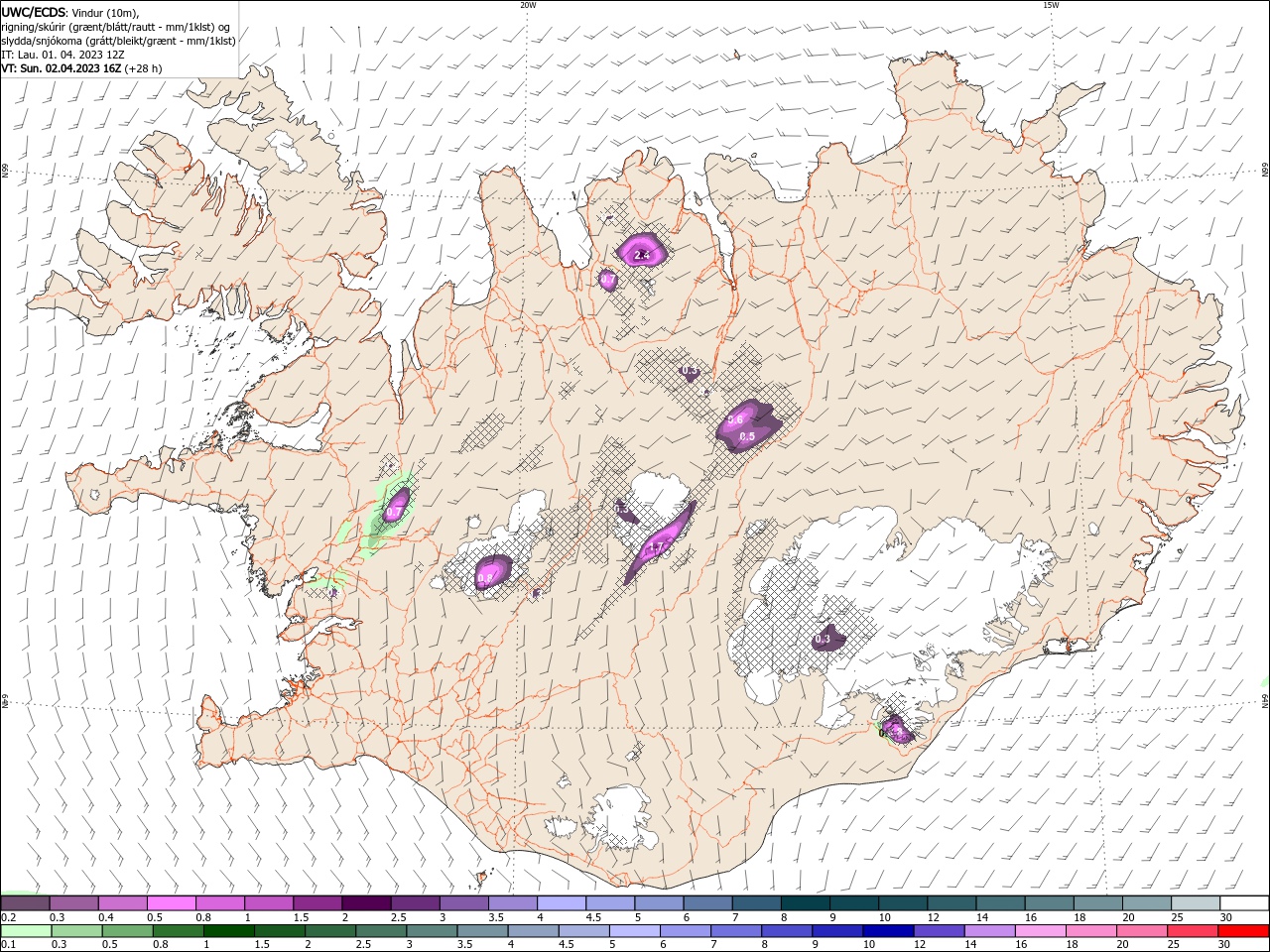Click the valid time line 'VT: Sun. 02.04.2023 16Z'

click(62, 68)
